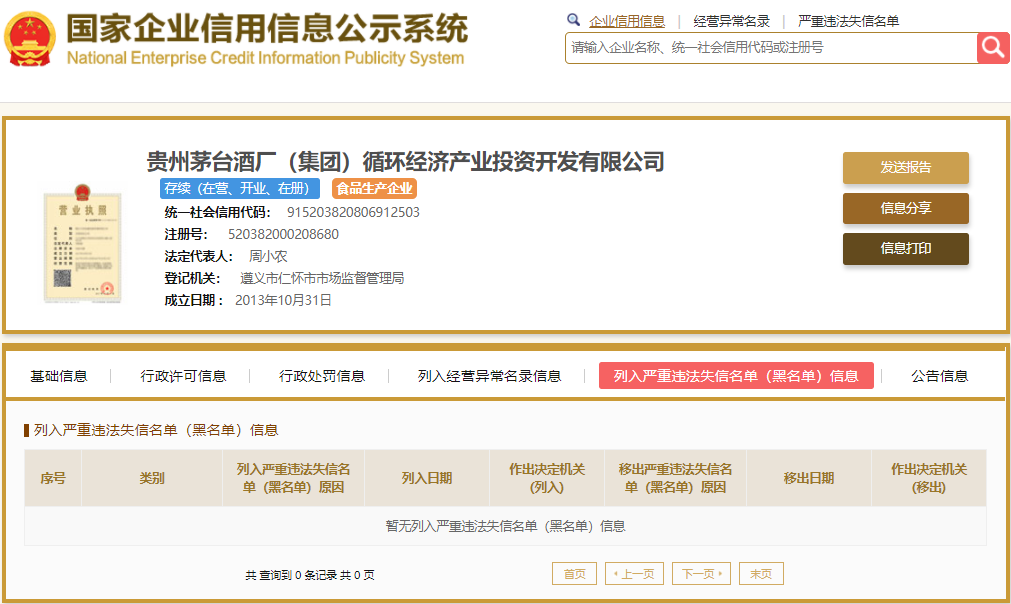Click the company name title 贵州茅台酒厂（集团）循环经济产业投资开发有限公司
Image resolution: width=1011 pixels, height=604 pixels.
(x=406, y=162)
